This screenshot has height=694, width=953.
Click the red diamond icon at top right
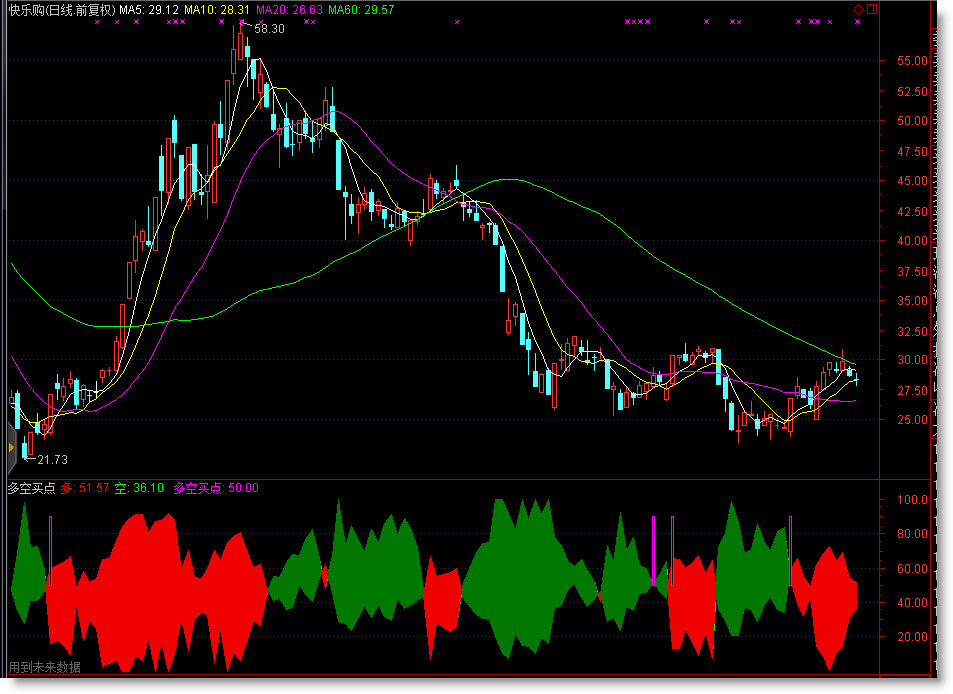858,9
